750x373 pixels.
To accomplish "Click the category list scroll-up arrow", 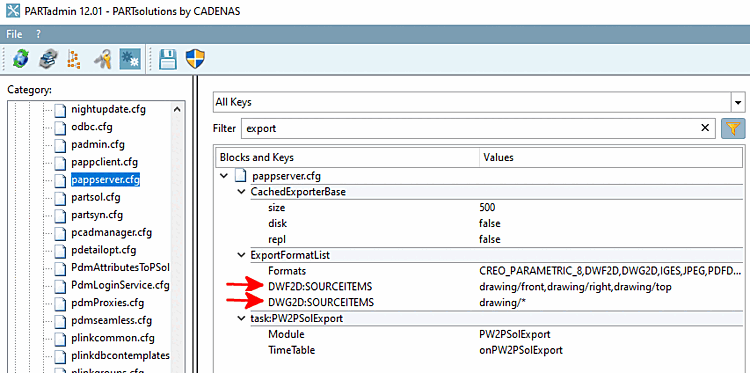I will 177,110.
